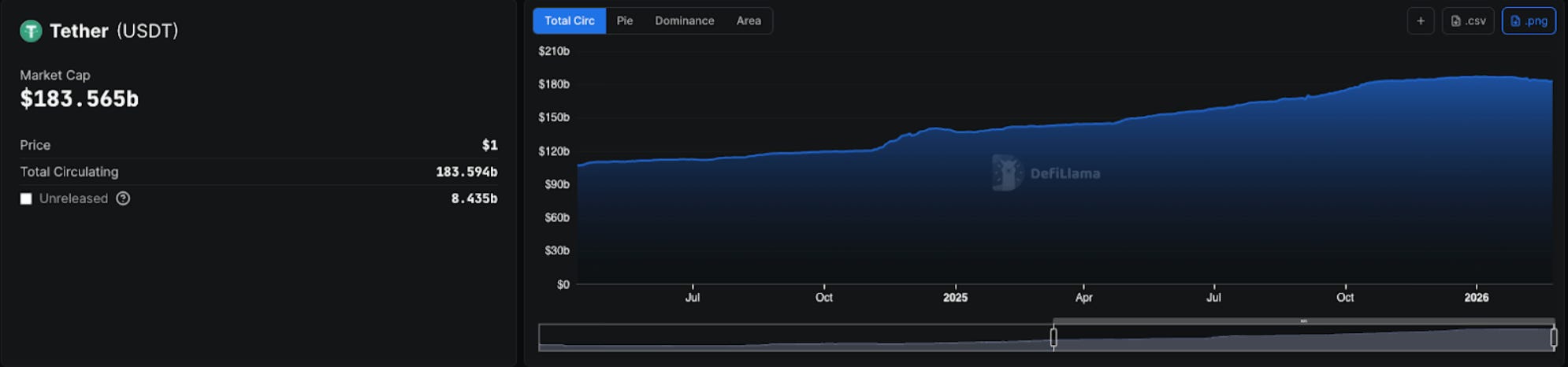The width and height of the screenshot is (1568, 367).
Task: Switch to the Area tab
Action: coord(749,21)
